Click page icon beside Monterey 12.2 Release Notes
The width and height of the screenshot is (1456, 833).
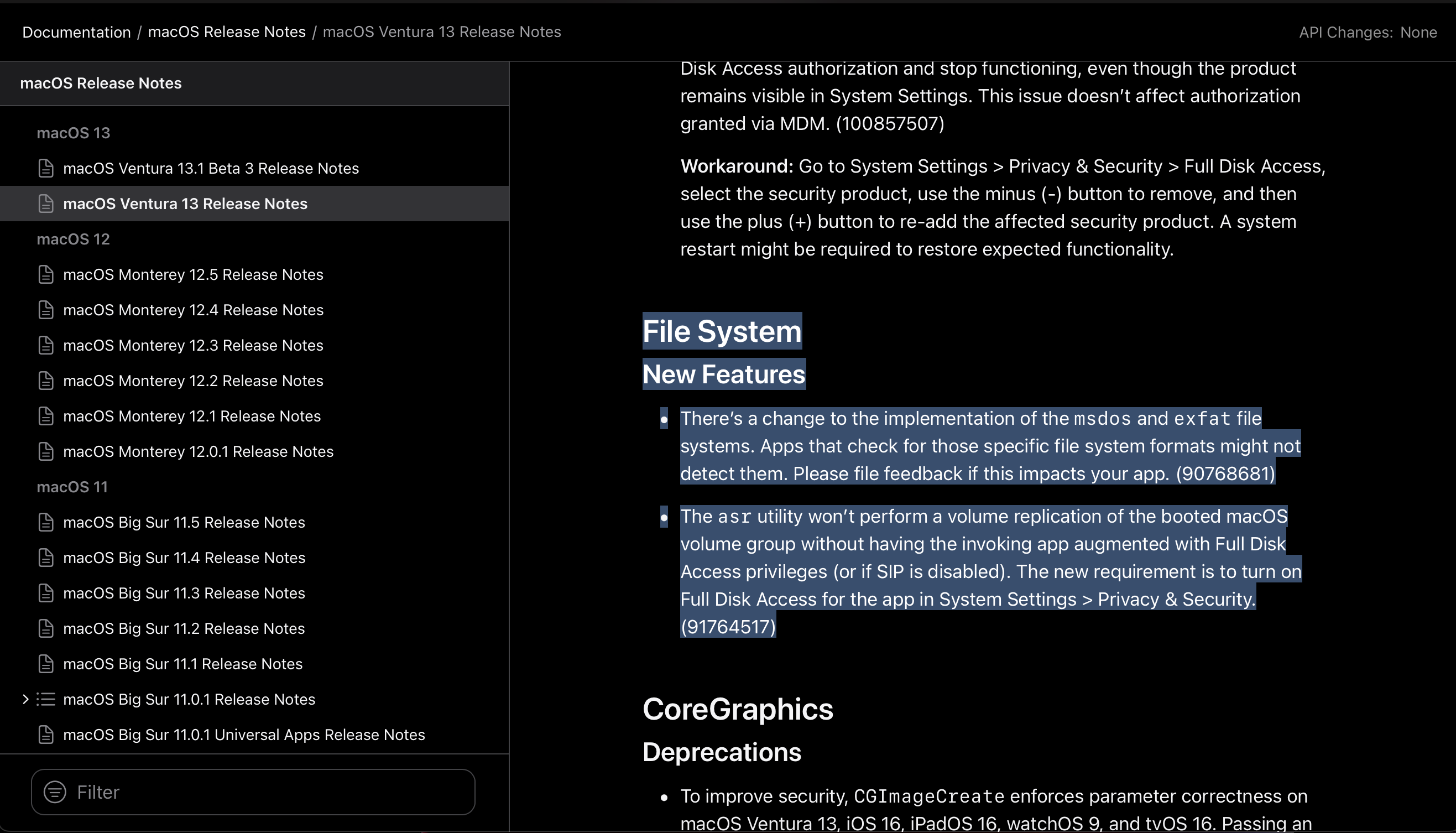(46, 381)
